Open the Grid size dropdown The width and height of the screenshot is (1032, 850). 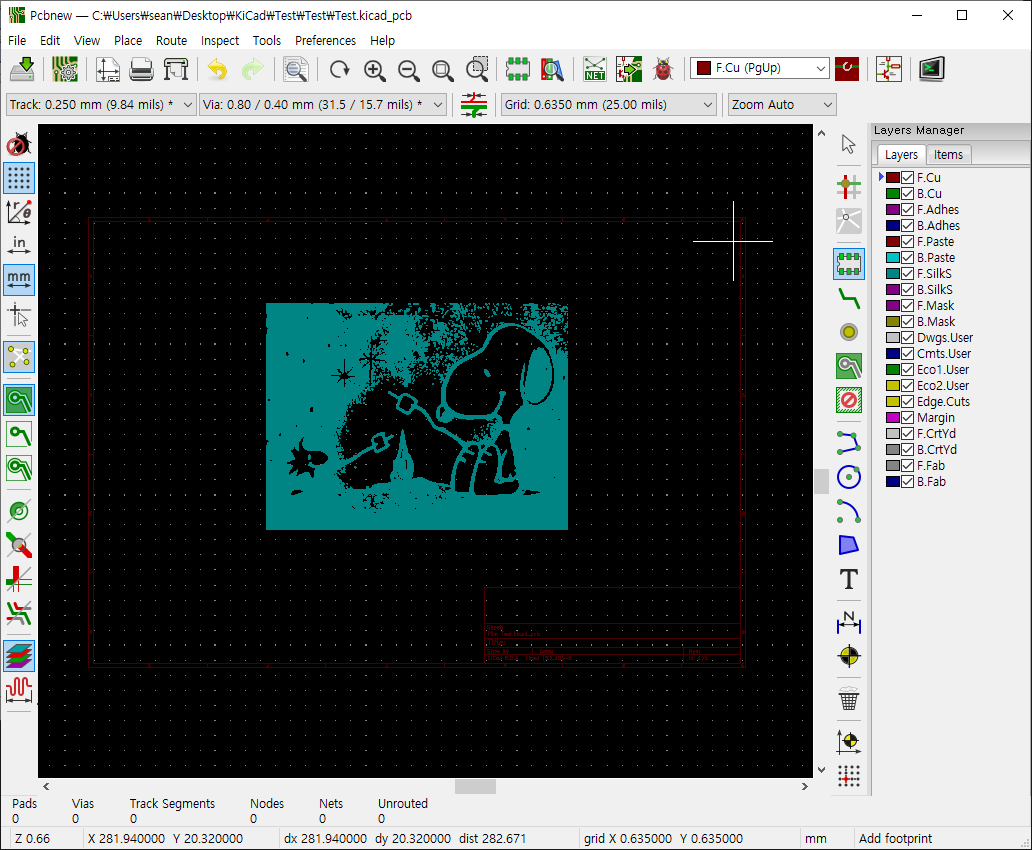click(x=608, y=105)
